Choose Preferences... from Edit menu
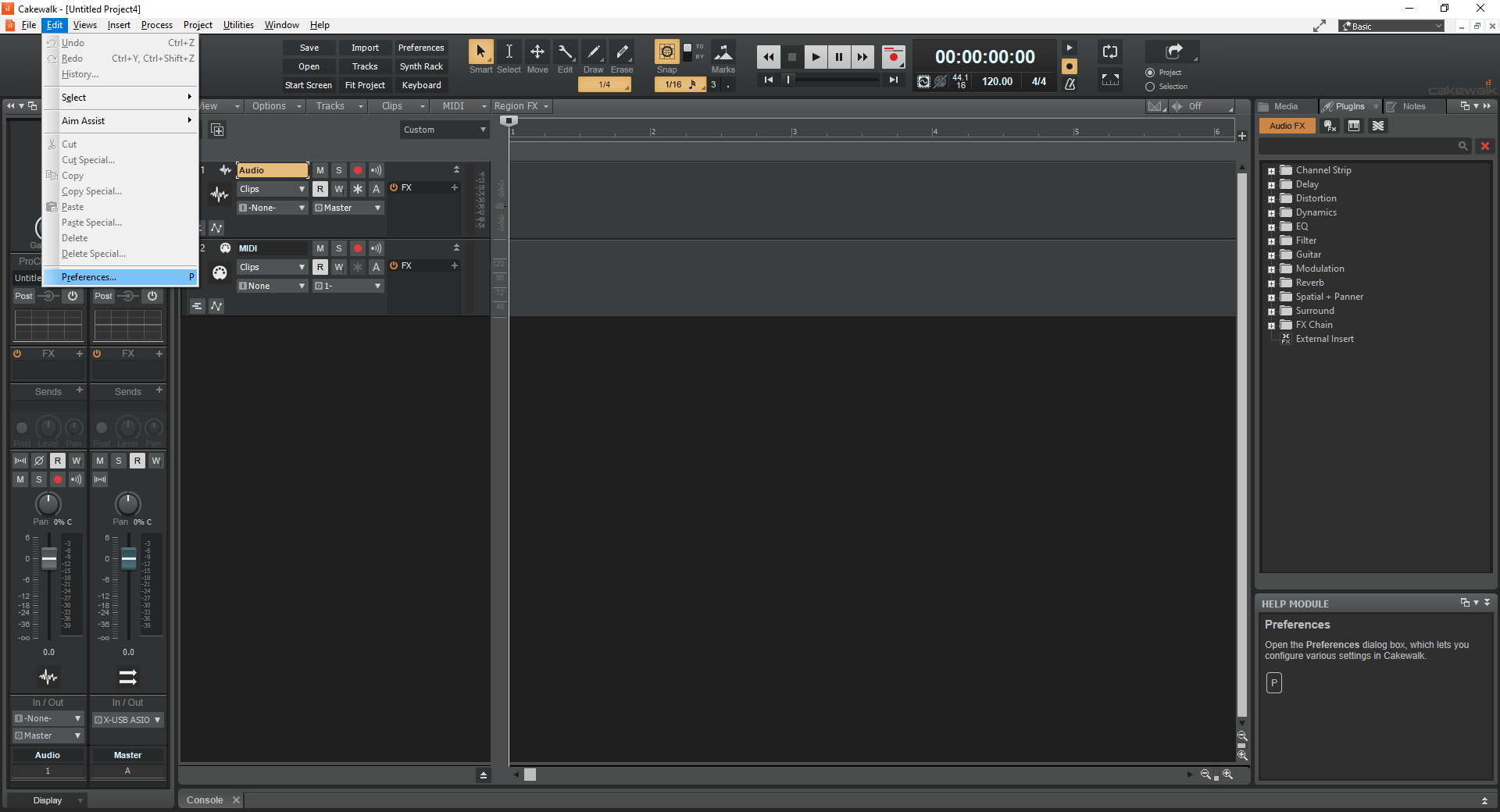 [120, 277]
